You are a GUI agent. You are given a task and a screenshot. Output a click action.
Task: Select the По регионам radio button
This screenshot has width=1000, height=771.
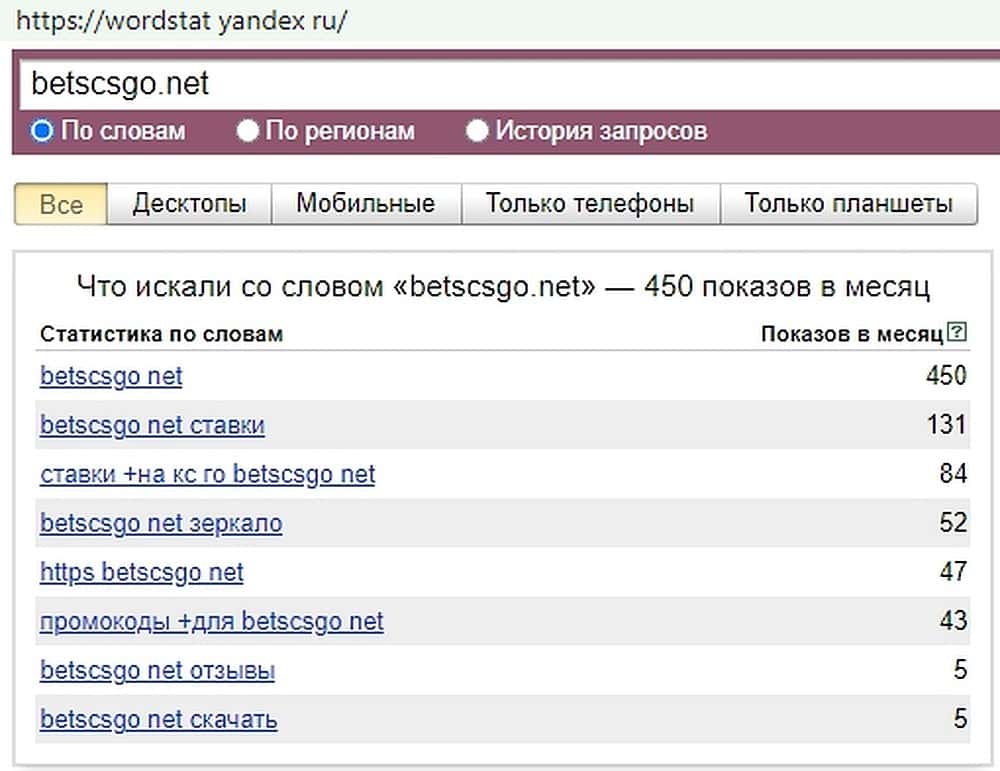(248, 131)
